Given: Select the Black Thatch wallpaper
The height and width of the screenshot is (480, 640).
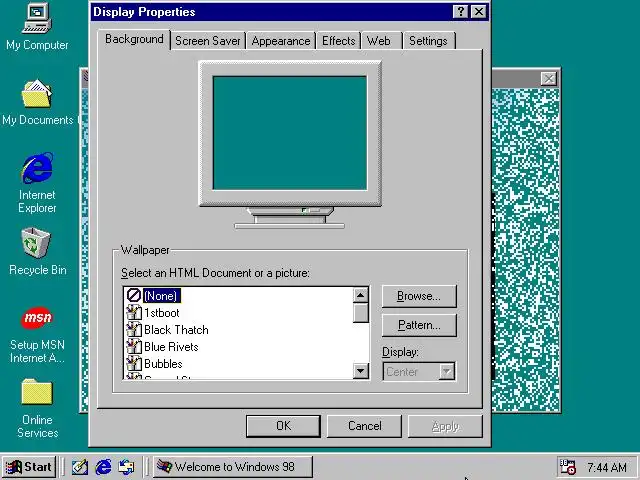Looking at the screenshot, I should pyautogui.click(x=176, y=330).
